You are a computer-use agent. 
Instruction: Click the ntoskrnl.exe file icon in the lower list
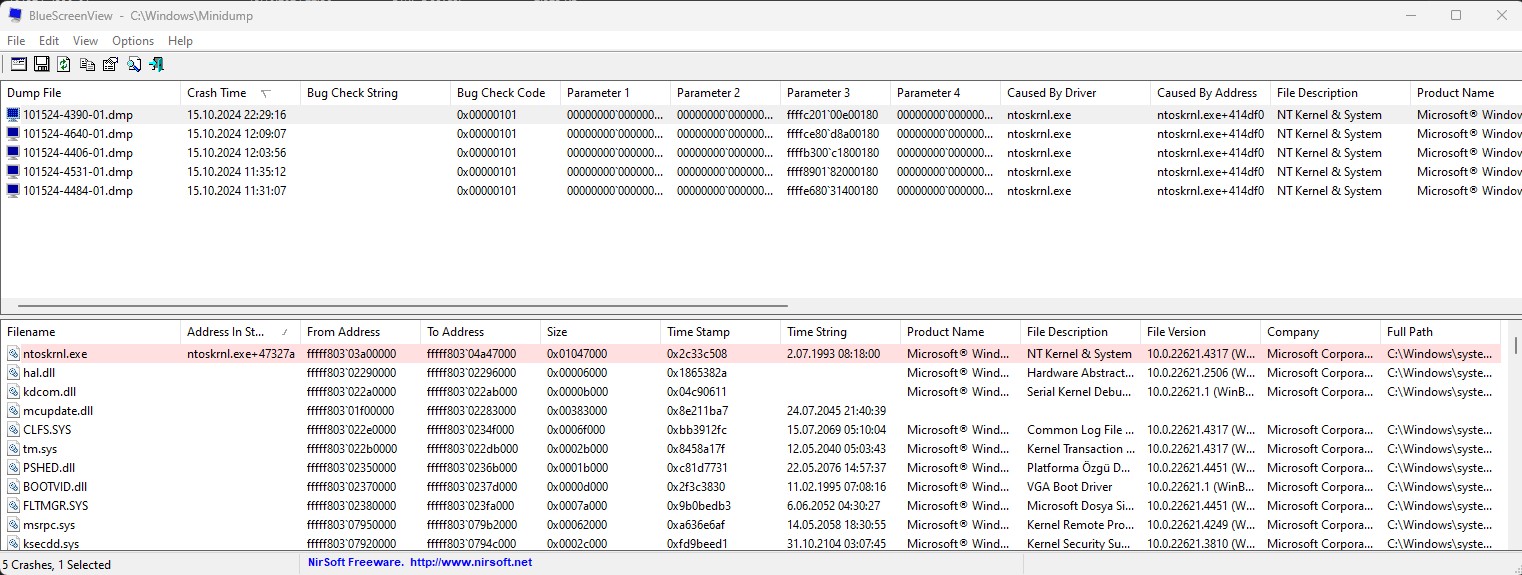coord(13,354)
